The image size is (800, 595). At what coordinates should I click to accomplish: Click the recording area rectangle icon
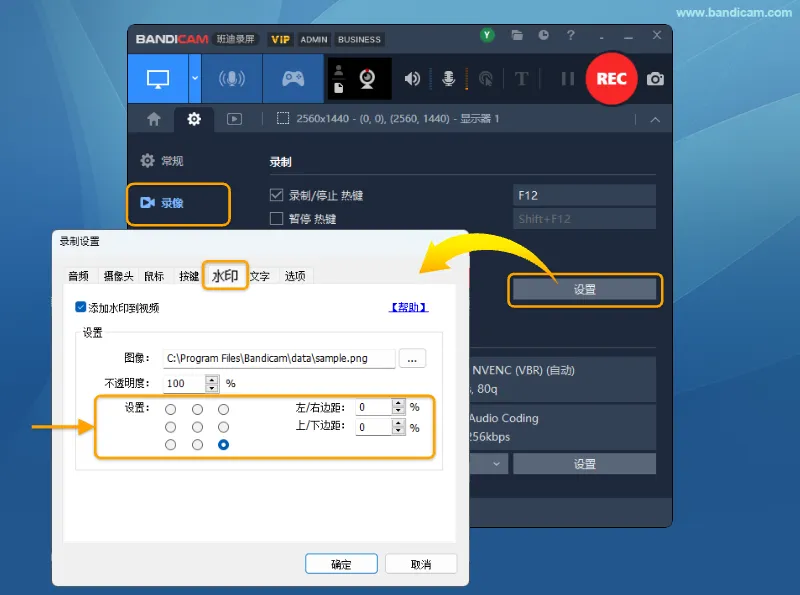283,118
